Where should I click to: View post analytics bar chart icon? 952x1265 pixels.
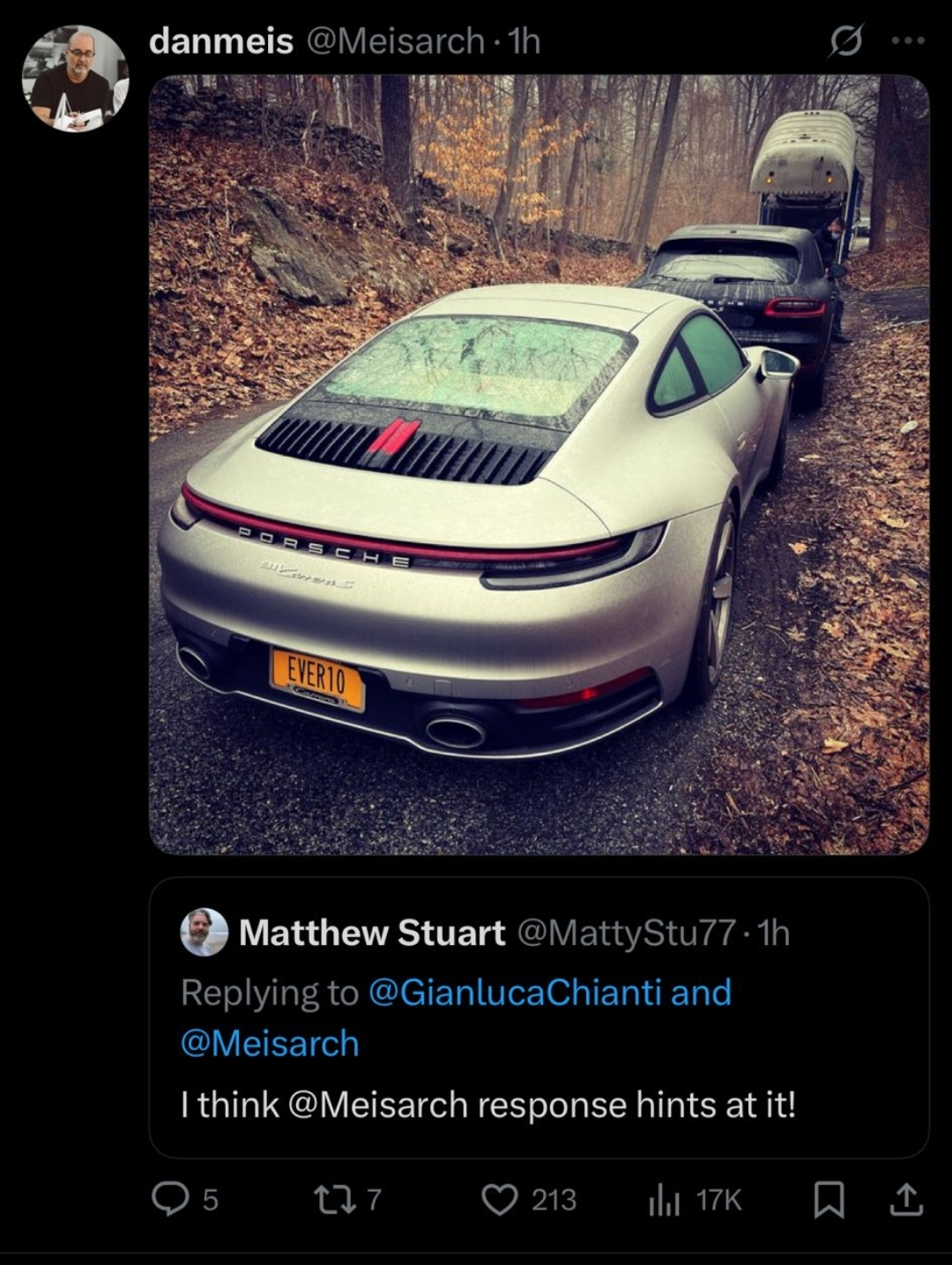664,1200
